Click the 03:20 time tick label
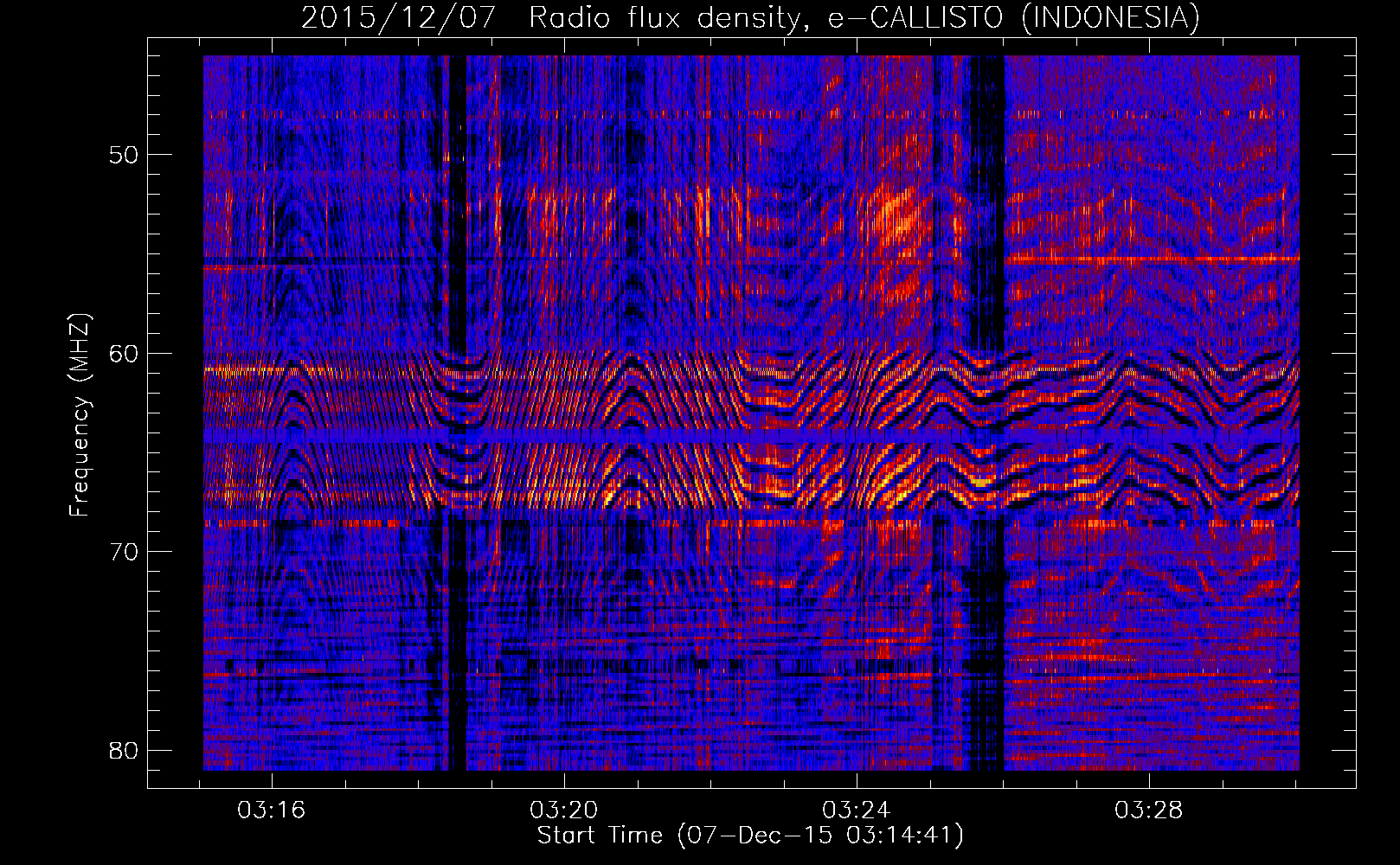 coord(564,811)
